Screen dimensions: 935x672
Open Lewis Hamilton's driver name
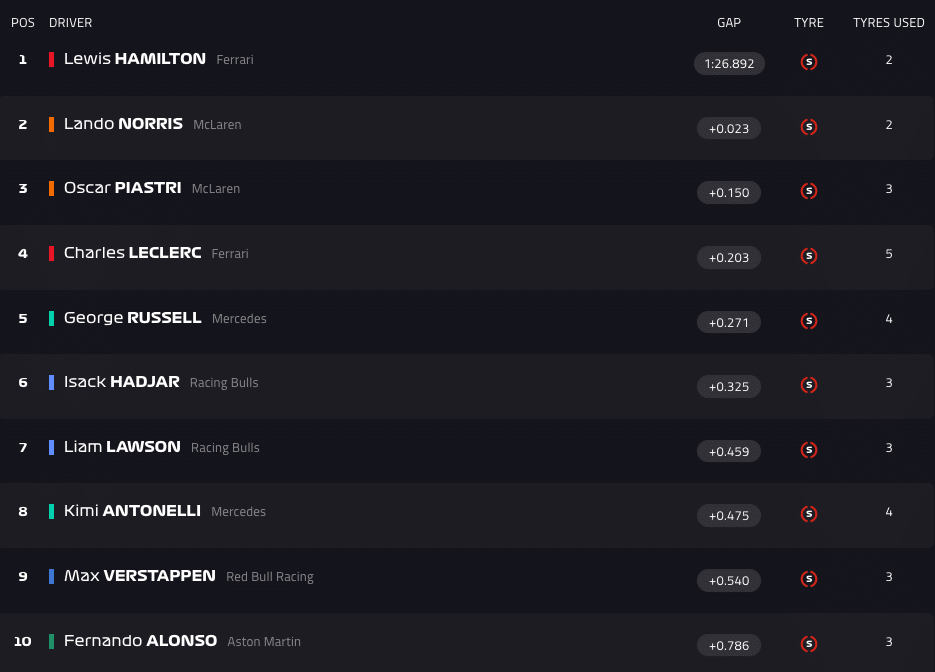click(x=135, y=59)
